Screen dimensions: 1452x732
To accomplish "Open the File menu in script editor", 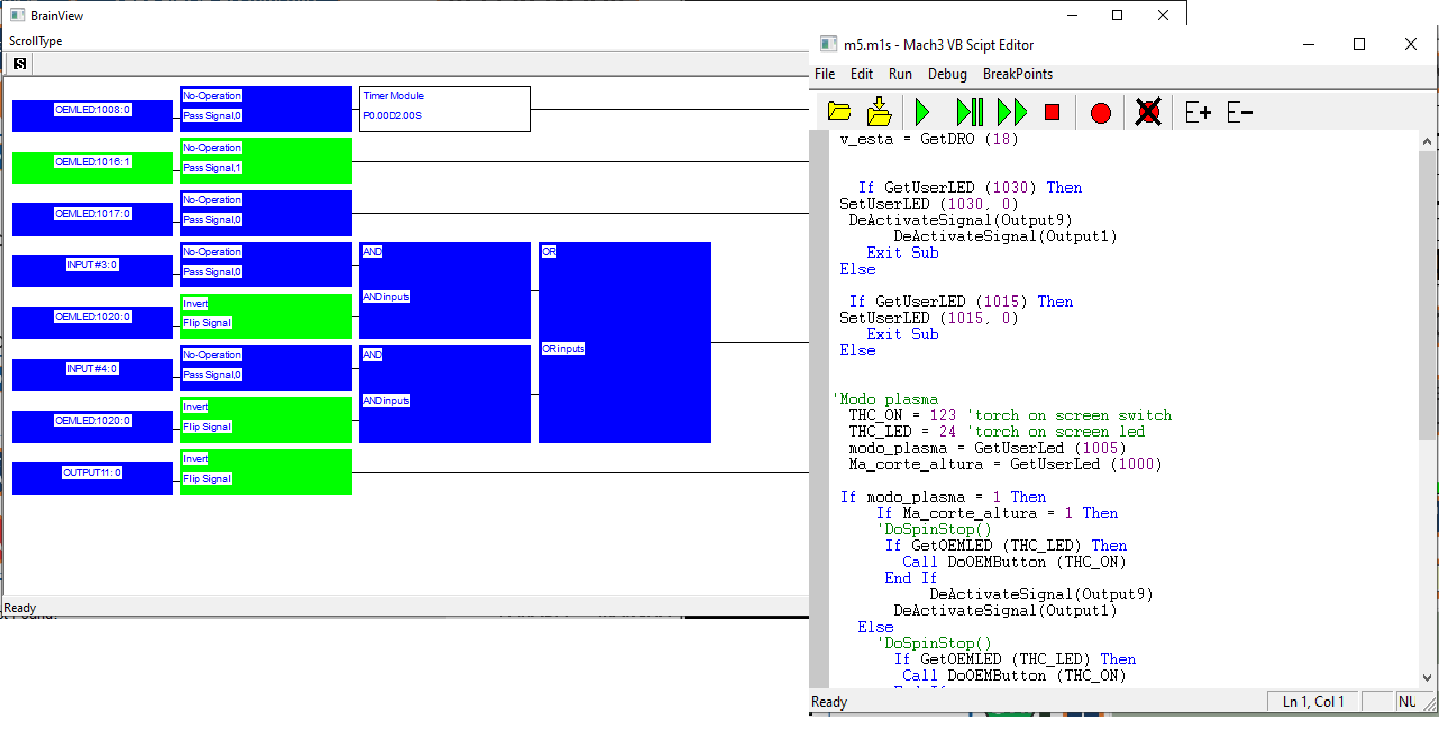I will [825, 74].
